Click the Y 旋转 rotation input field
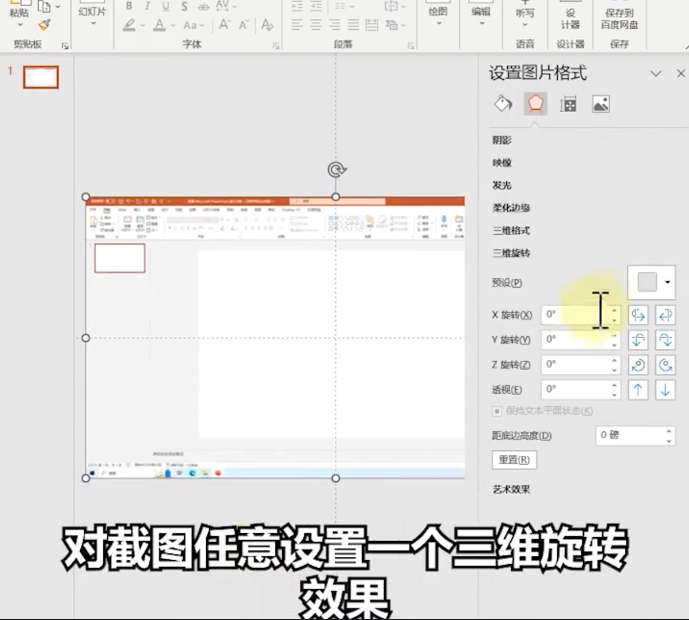The width and height of the screenshot is (689, 620). click(580, 340)
